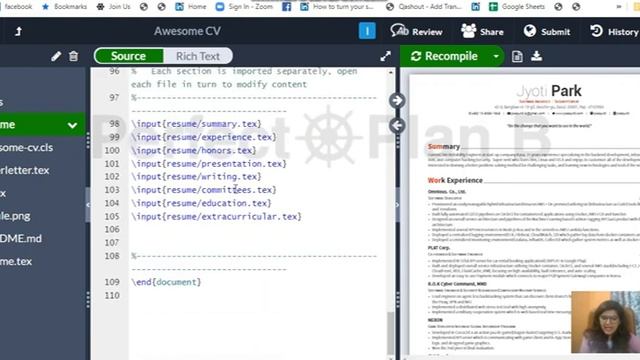Click Submit in top bar
640x360 pixels.
click(x=547, y=31)
